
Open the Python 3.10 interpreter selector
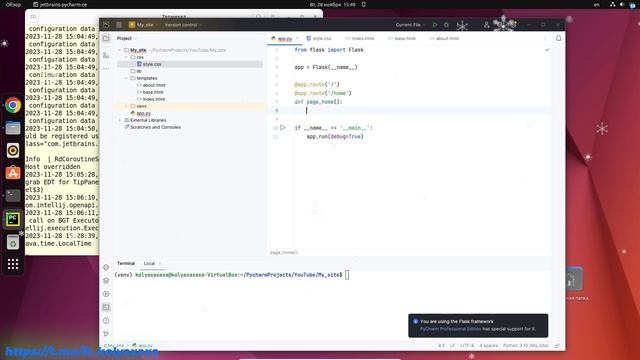click(526, 346)
